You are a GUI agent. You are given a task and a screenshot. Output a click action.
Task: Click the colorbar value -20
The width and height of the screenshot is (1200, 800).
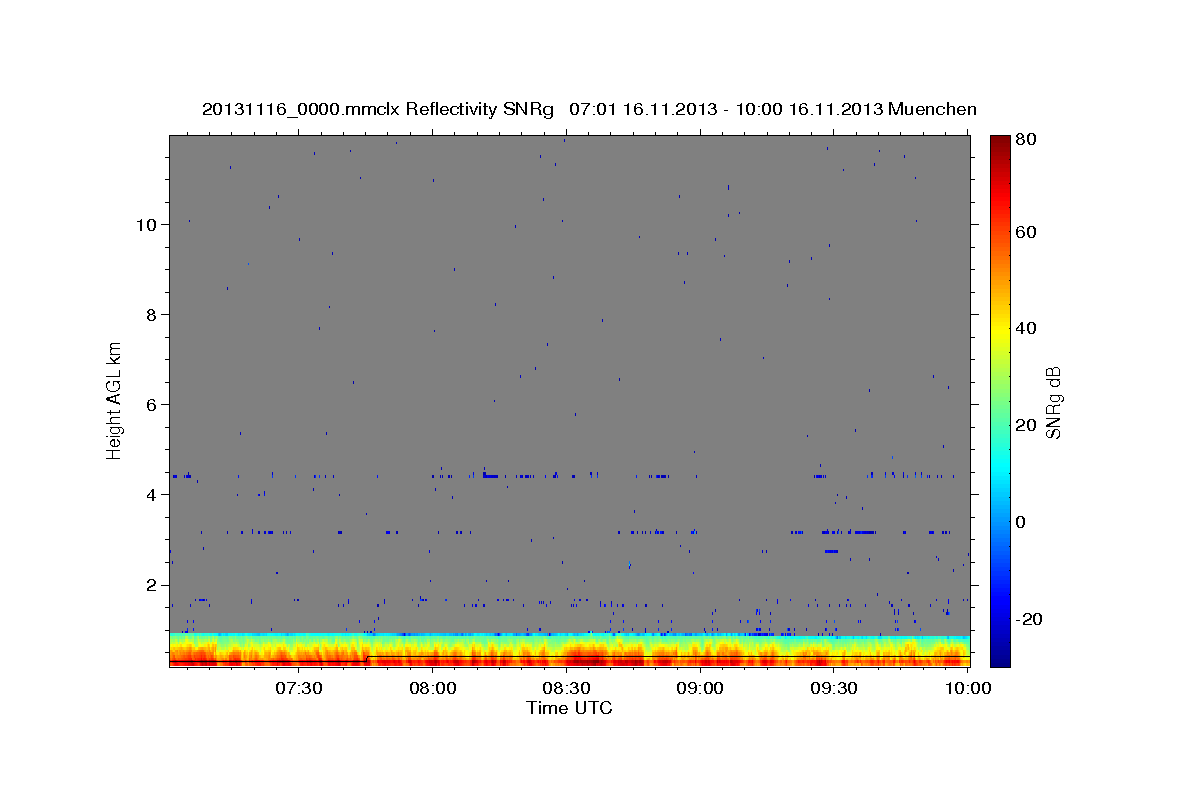(x=1029, y=619)
